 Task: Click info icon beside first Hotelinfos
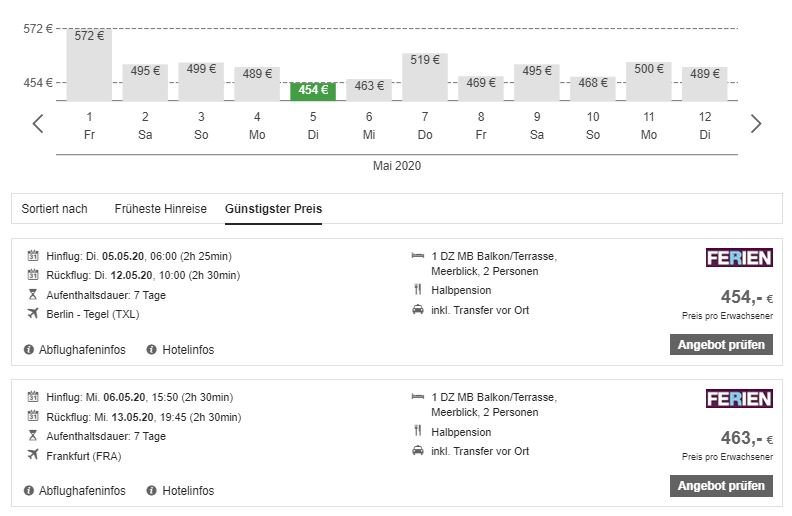click(x=152, y=350)
